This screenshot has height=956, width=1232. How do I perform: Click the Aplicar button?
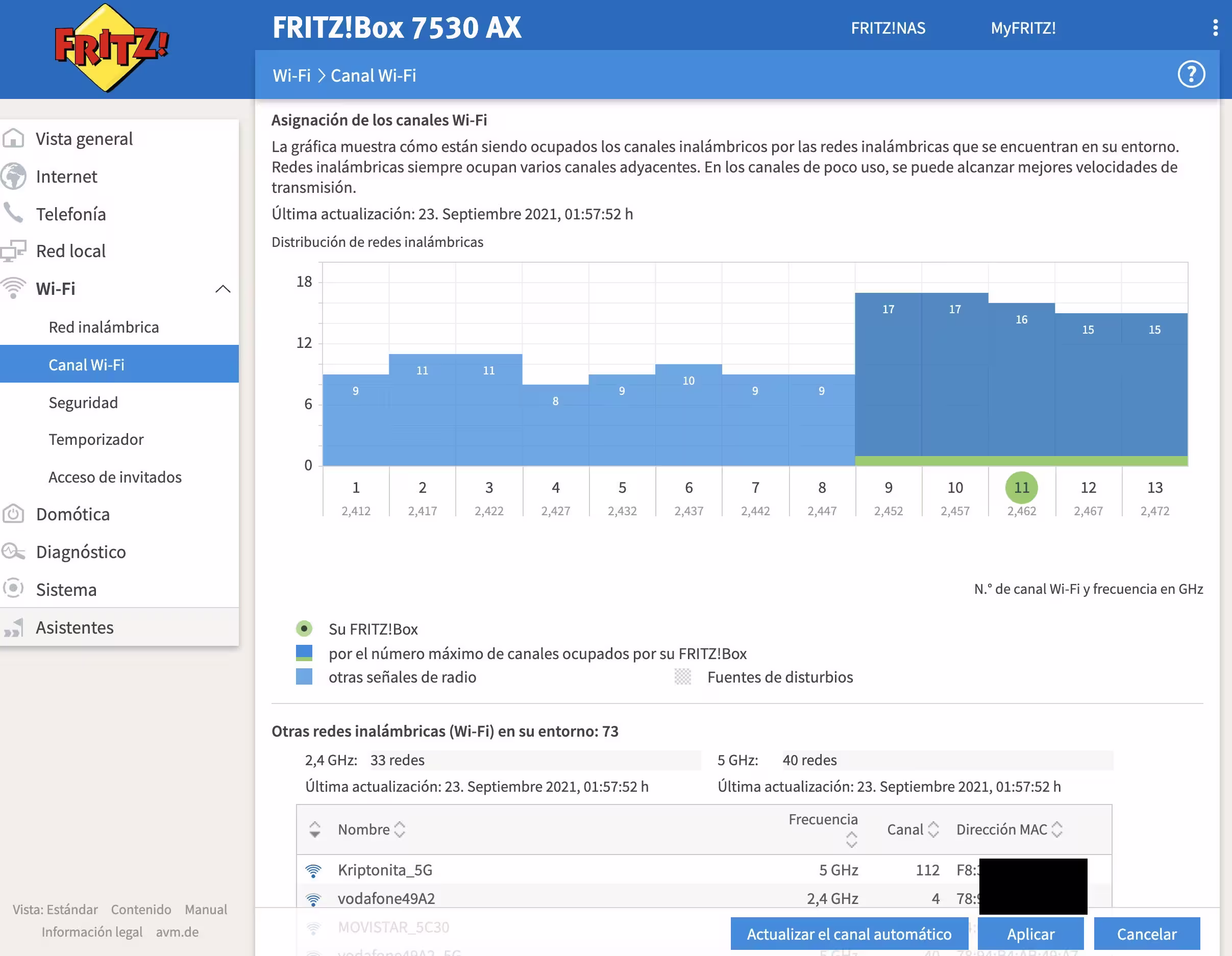point(1030,934)
